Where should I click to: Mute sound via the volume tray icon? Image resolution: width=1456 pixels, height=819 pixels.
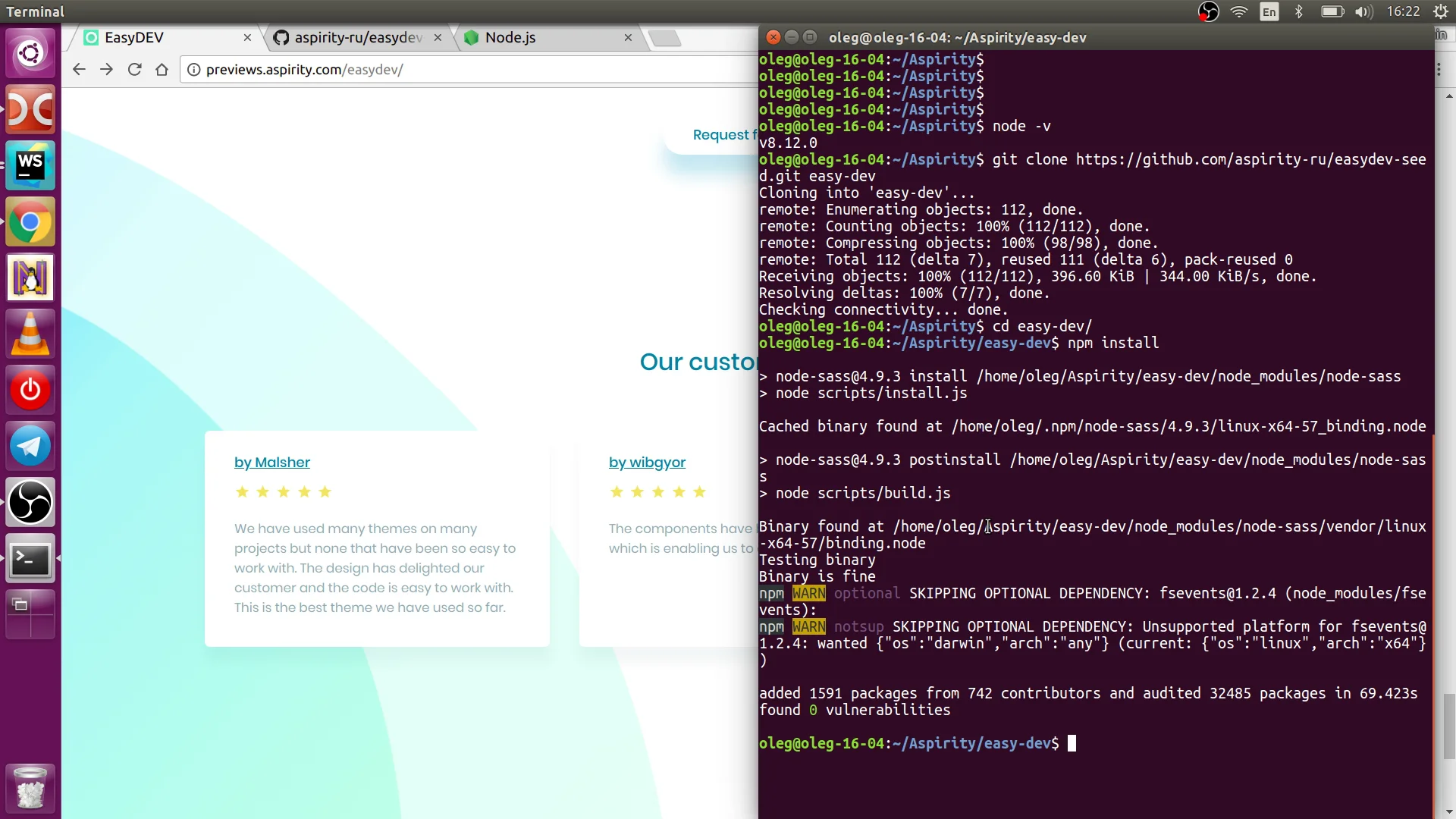[x=1363, y=11]
